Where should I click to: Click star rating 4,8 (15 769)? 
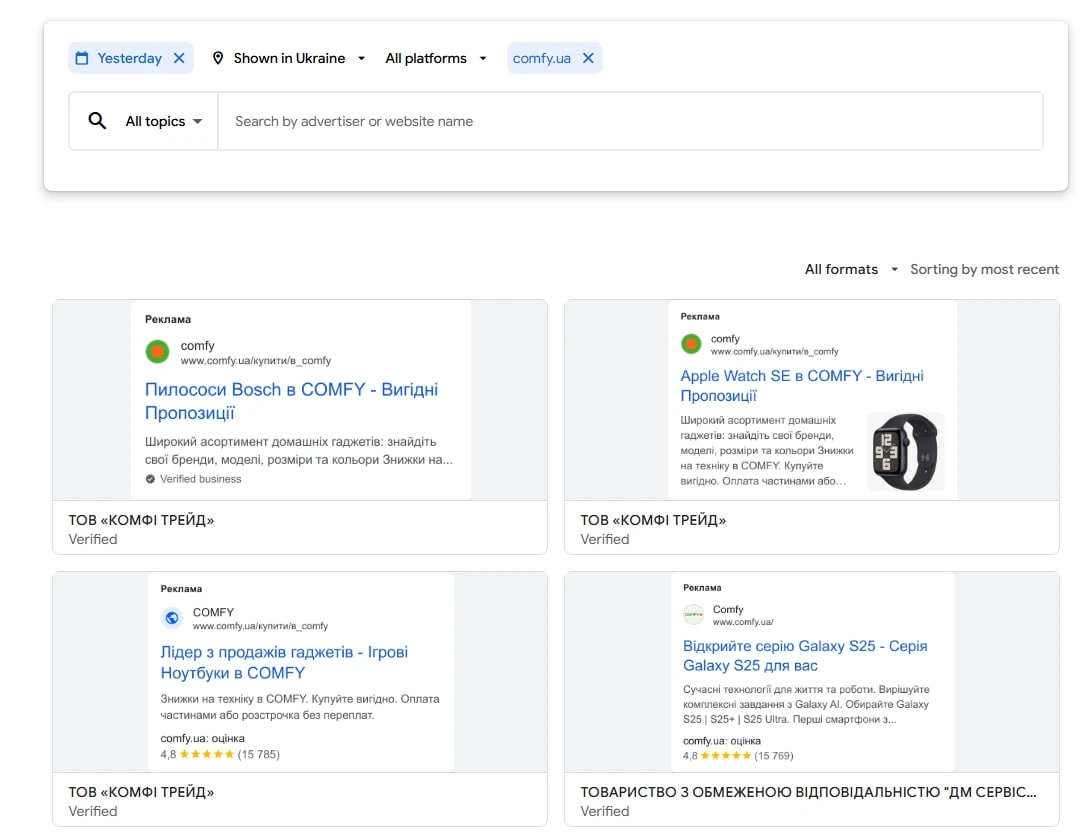[738, 756]
